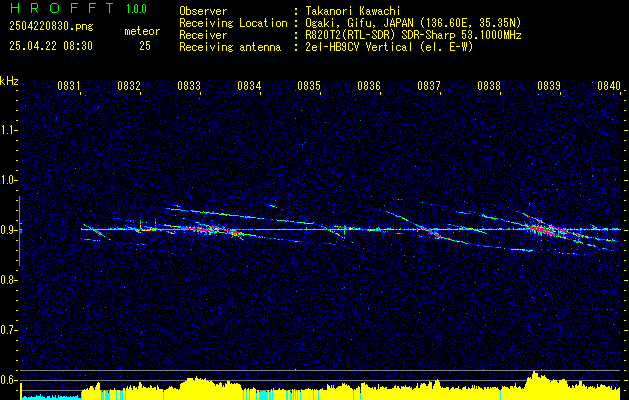This screenshot has width=629, height=400.
Task: Click the filename 2504220830.png
Action: pyautogui.click(x=51, y=27)
